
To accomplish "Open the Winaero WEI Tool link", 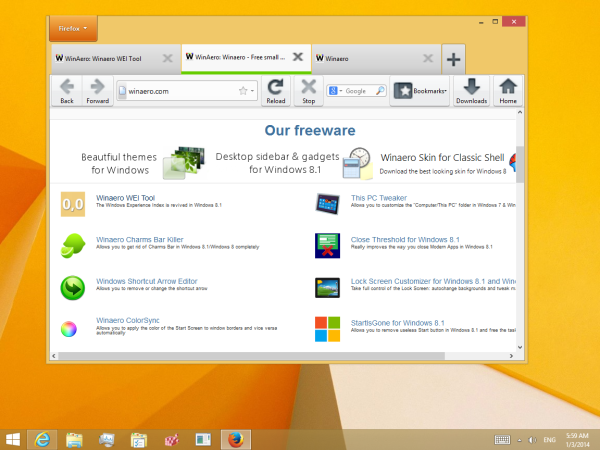I will [x=126, y=198].
